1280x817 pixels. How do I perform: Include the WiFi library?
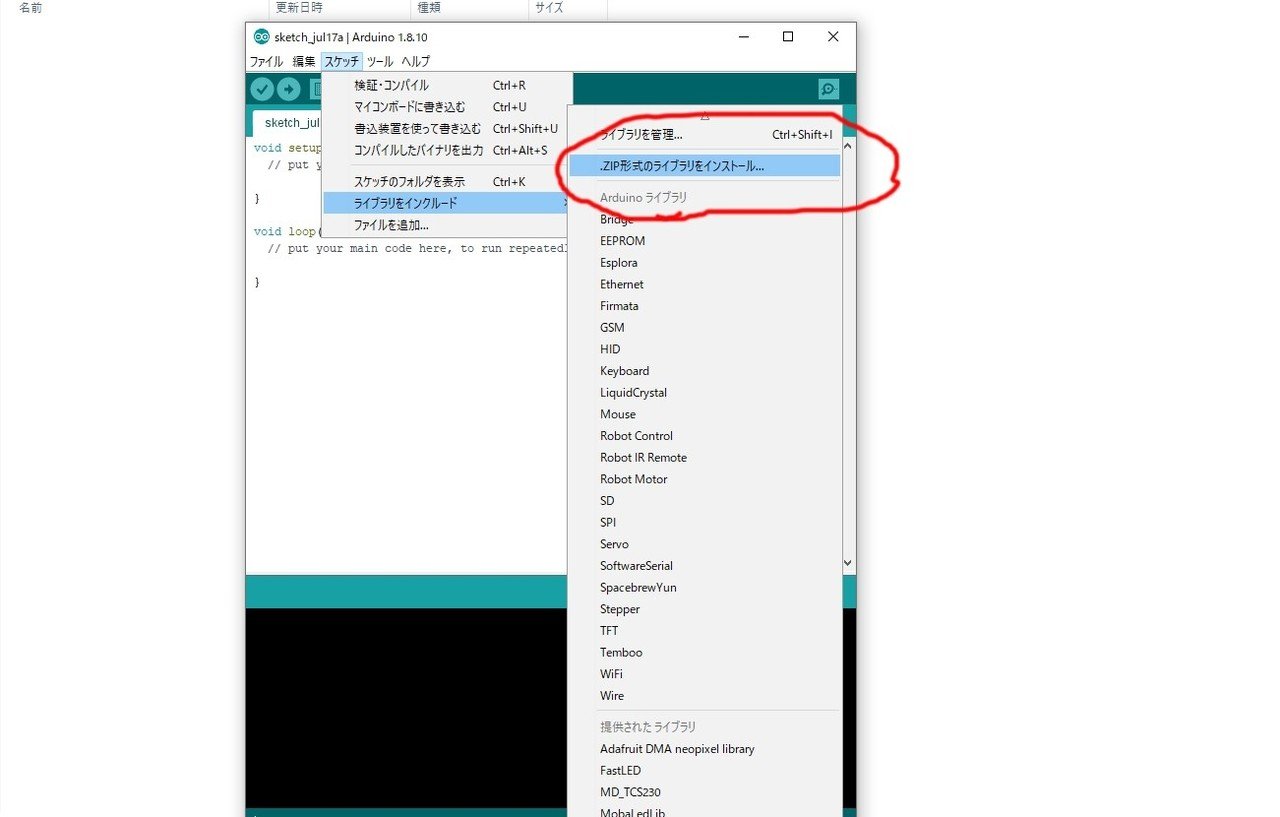[x=705, y=674]
